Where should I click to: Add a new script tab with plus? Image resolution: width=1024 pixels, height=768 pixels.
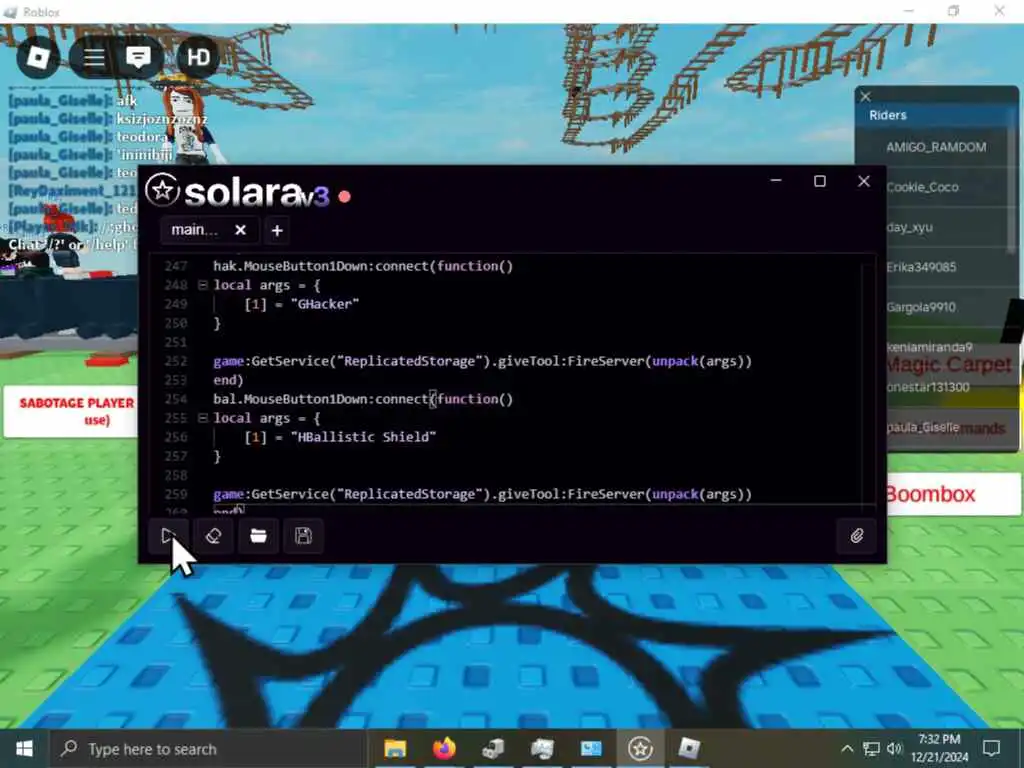coord(277,231)
